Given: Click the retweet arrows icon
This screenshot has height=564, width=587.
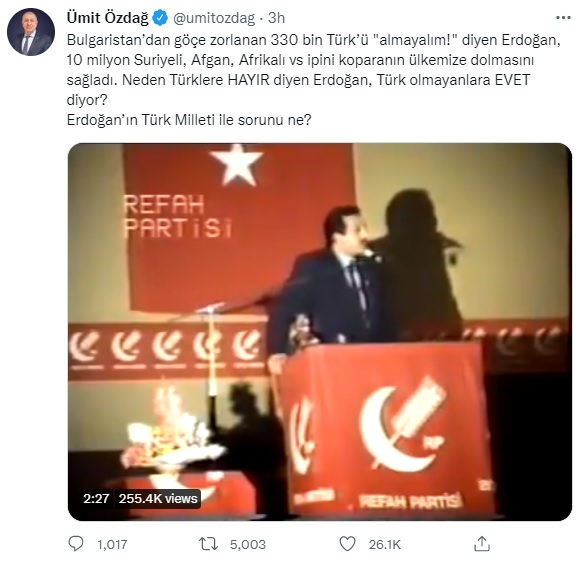Looking at the screenshot, I should click(x=208, y=543).
